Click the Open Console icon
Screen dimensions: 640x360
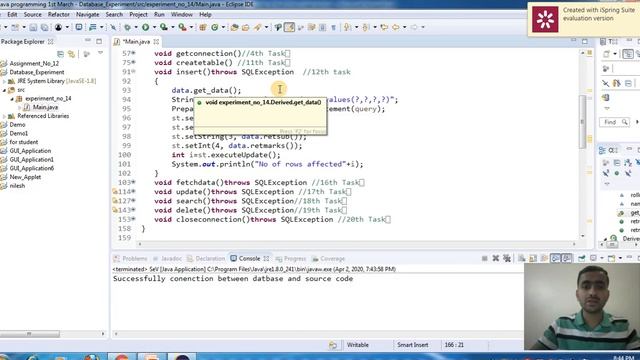tap(611, 258)
